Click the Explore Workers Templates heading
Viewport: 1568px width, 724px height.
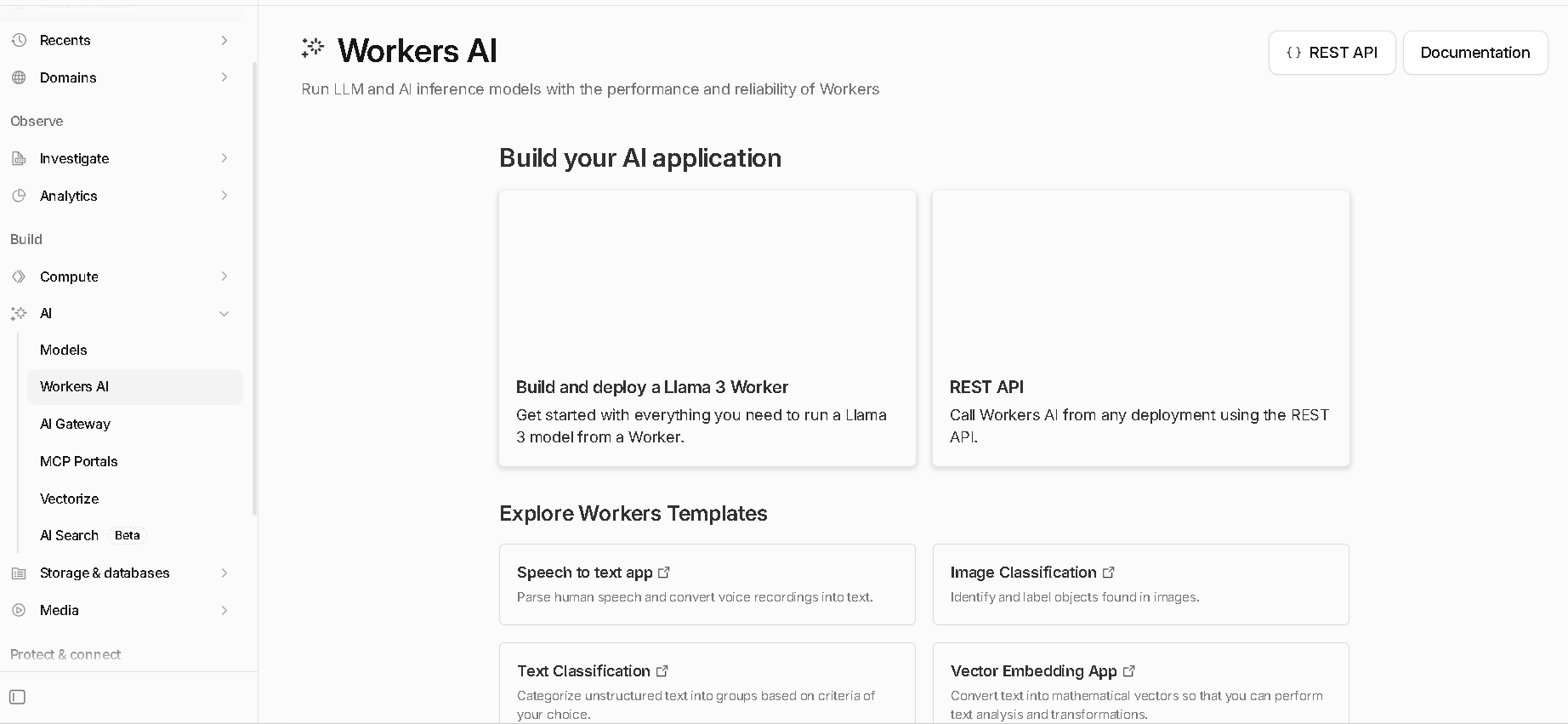click(x=633, y=514)
